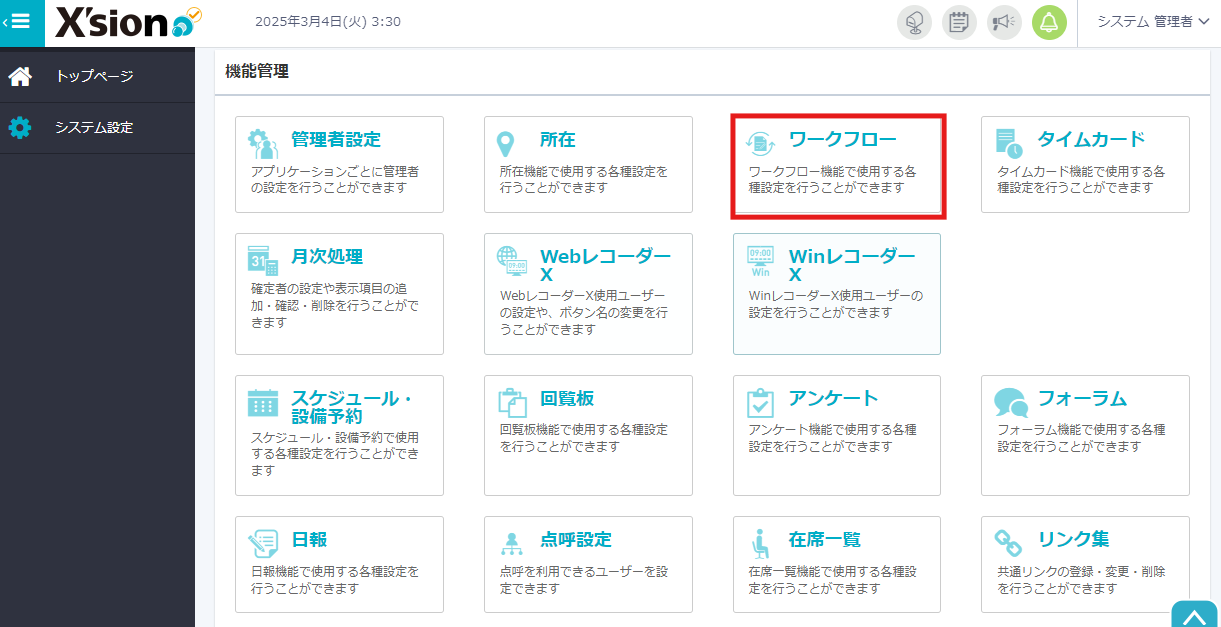Click the タイムカード clock document icon
Viewport: 1221px width, 627px height.
pos(1010,144)
